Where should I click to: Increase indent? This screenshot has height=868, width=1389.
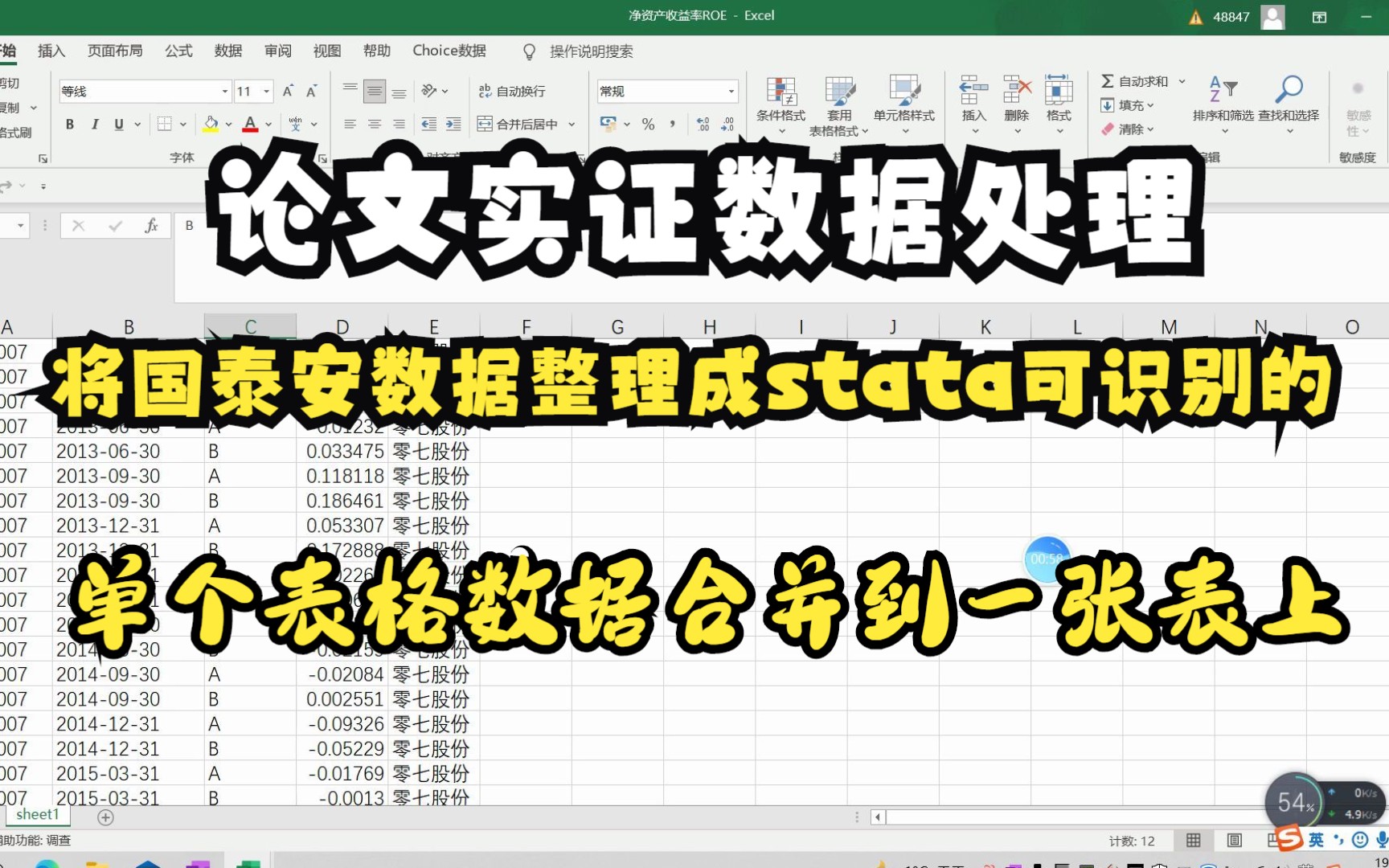click(x=453, y=125)
